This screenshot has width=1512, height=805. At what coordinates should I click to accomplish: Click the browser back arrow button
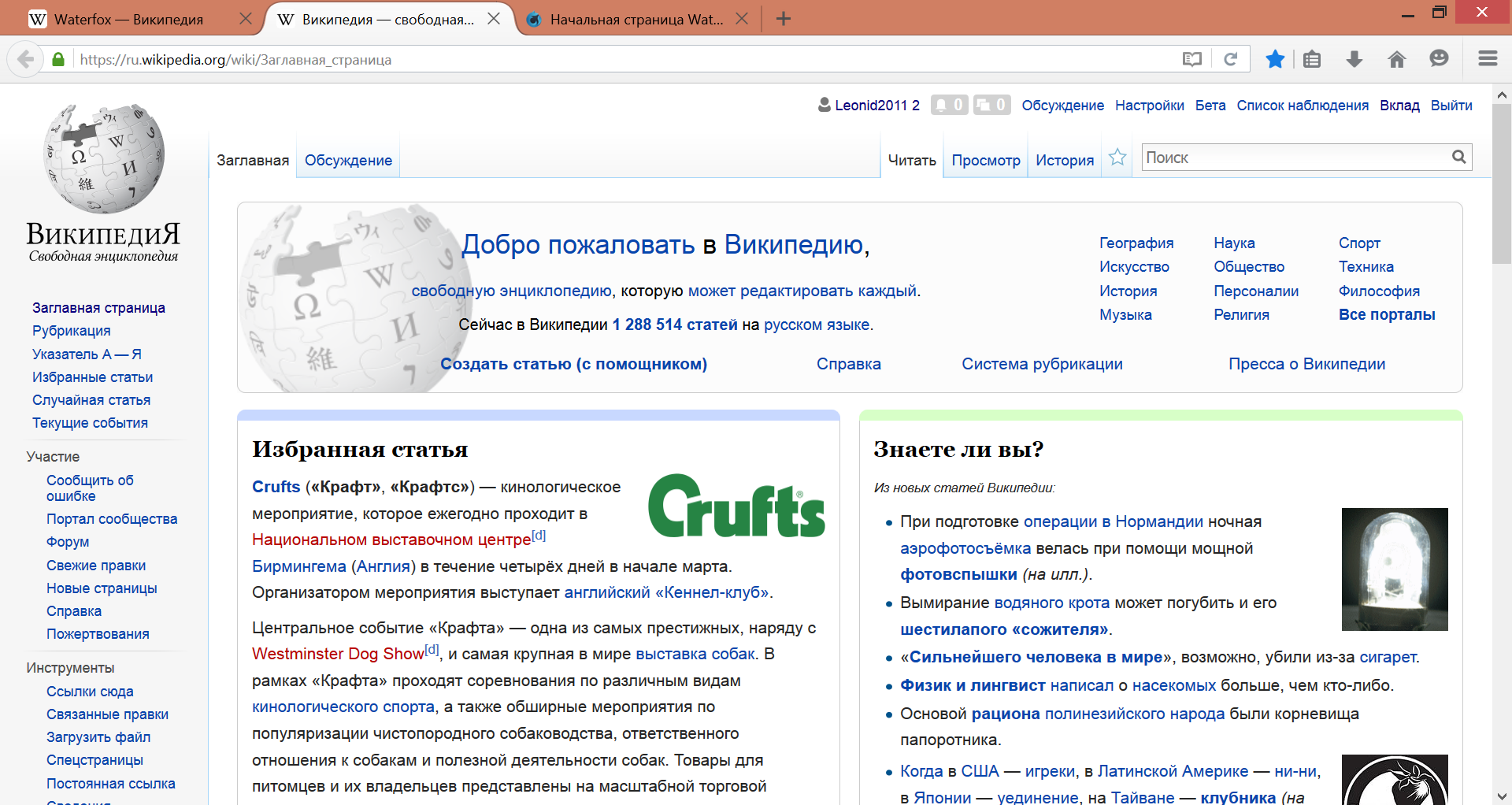[x=25, y=59]
